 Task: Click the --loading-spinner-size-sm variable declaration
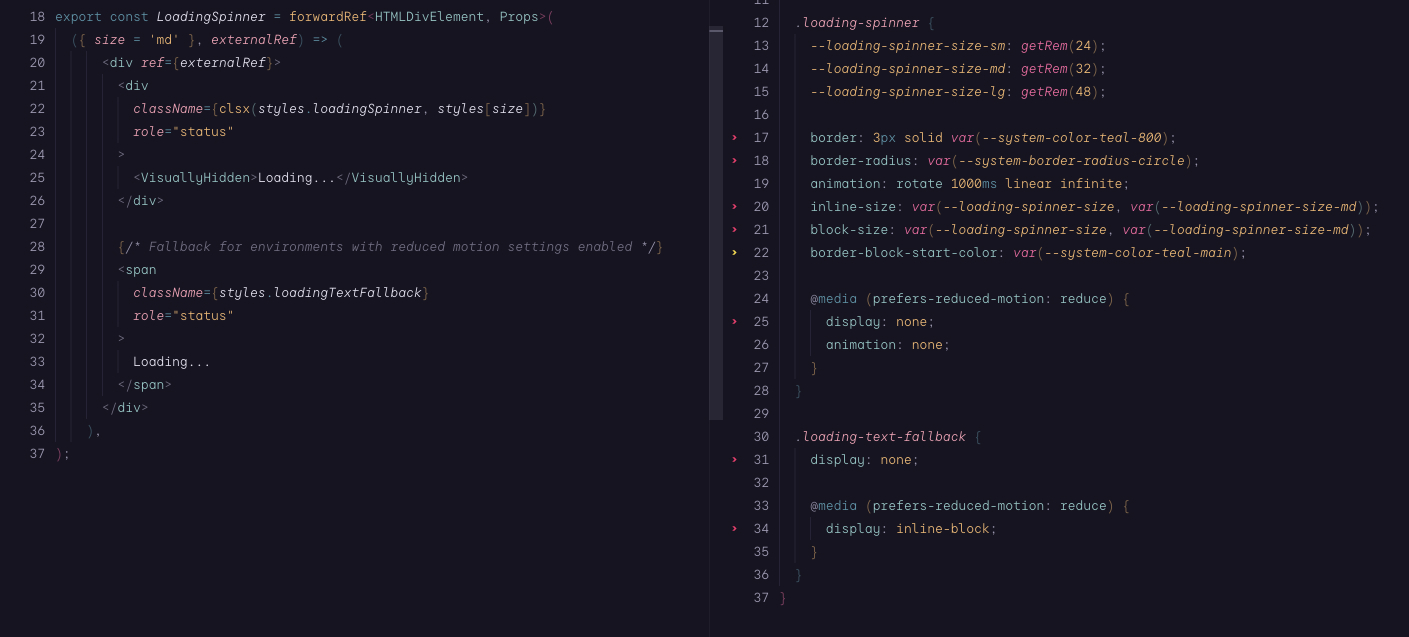pos(907,45)
